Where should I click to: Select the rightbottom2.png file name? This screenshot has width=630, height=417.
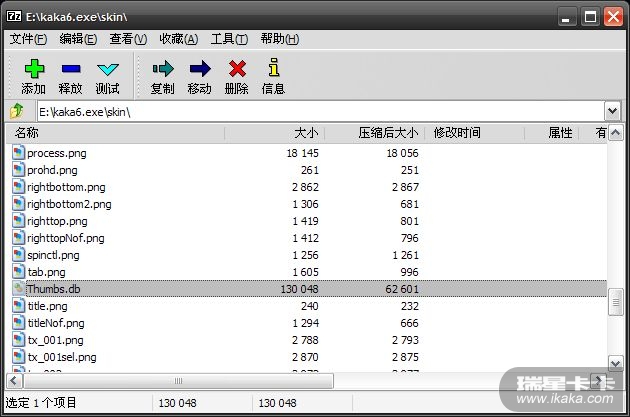69,204
